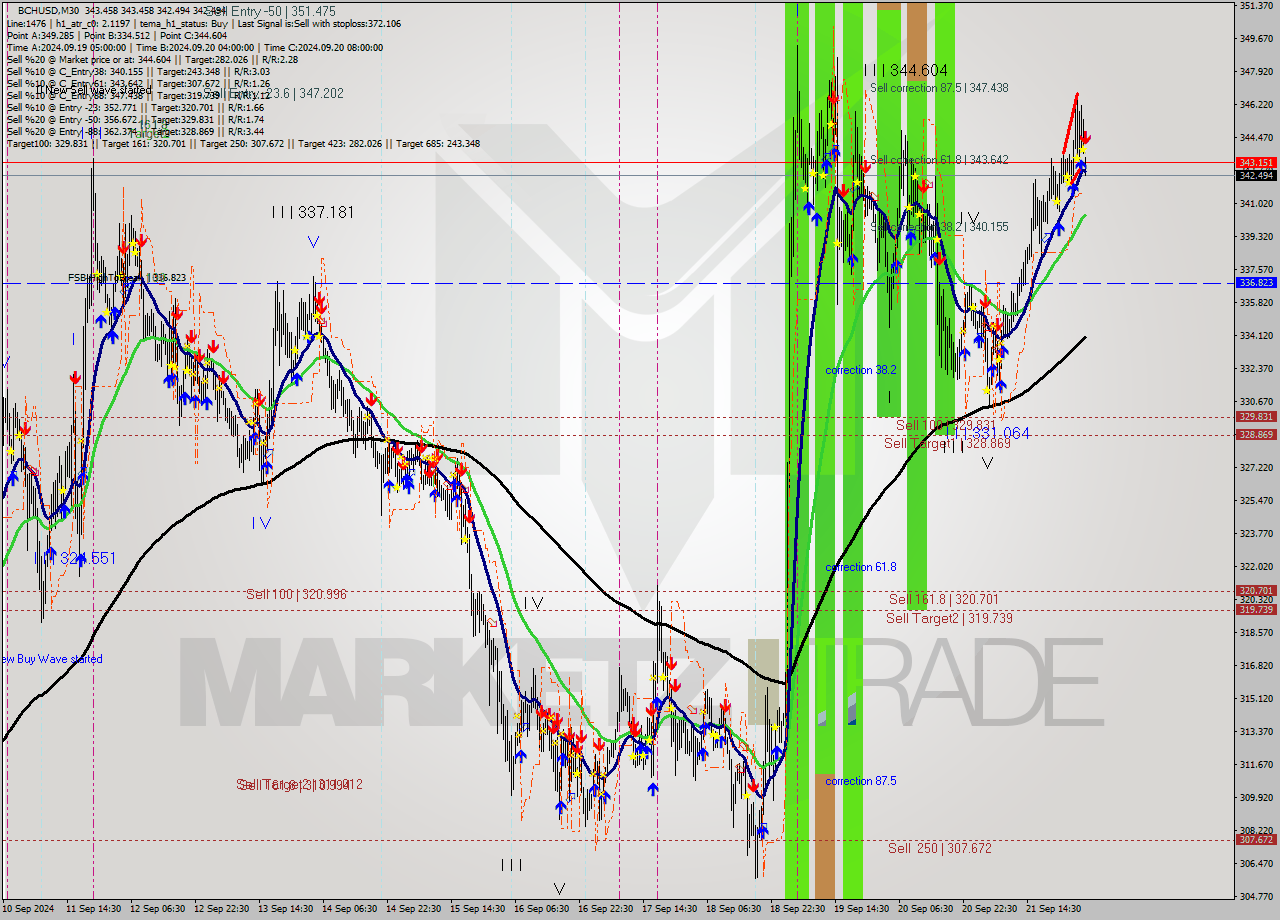The height and width of the screenshot is (920, 1280).
Task: Click the '14 Sep 06:30' time label
Action: [x=350, y=909]
